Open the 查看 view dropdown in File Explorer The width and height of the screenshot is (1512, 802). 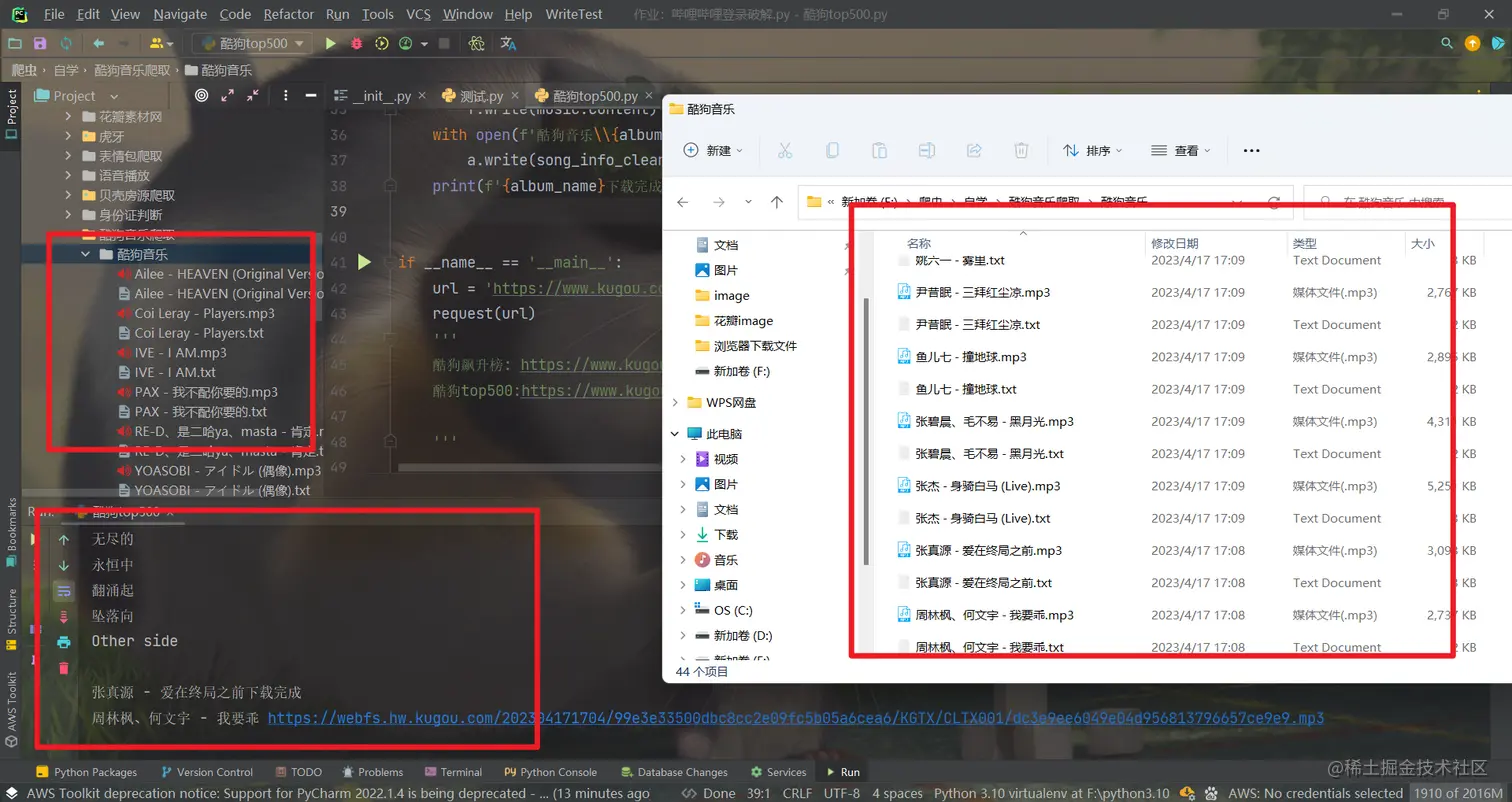click(1180, 150)
